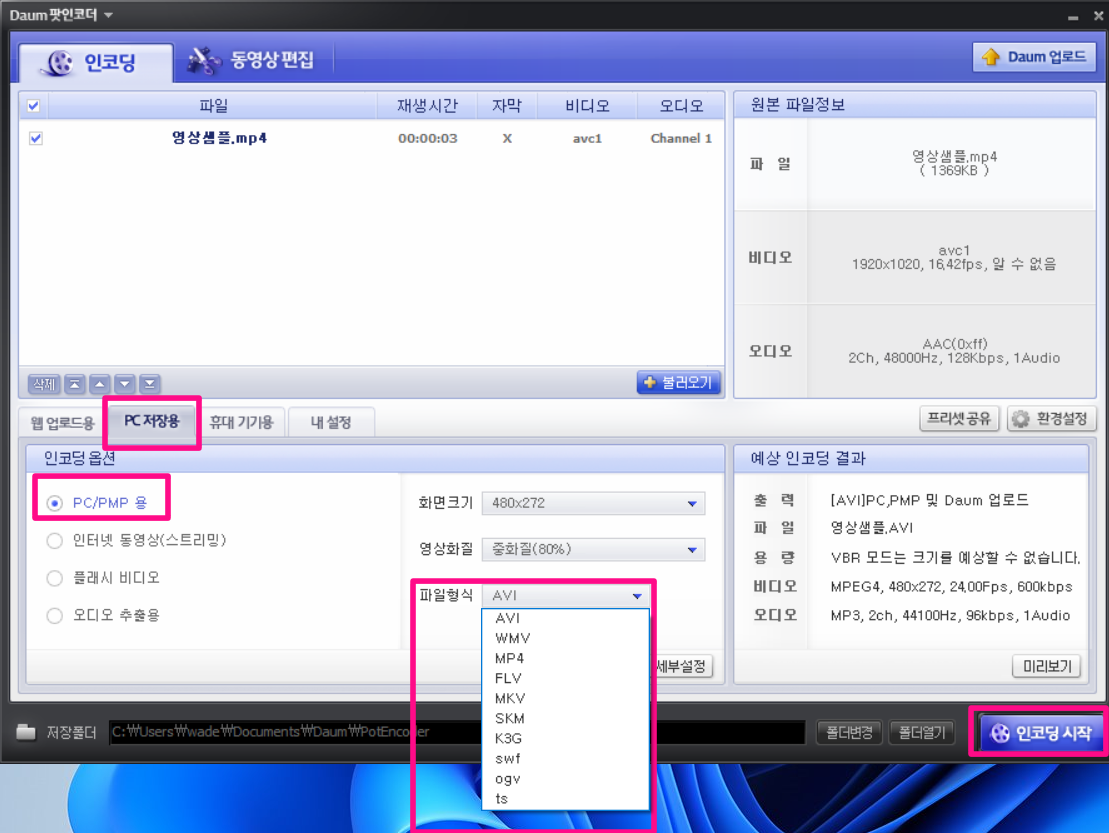This screenshot has height=833, width=1109.
Task: Change folder with 폴더변경 button
Action: [849, 732]
